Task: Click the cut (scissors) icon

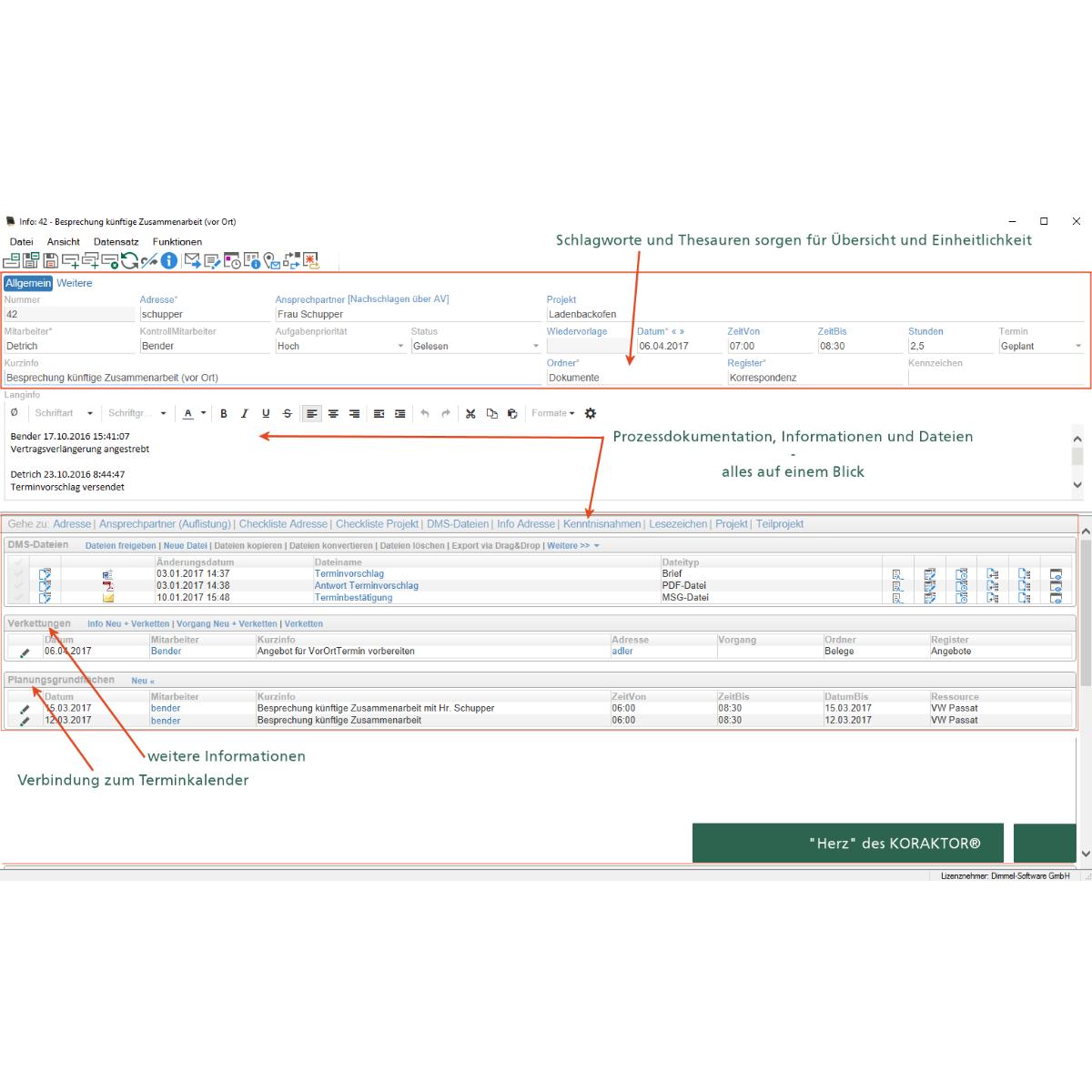Action: [x=470, y=414]
